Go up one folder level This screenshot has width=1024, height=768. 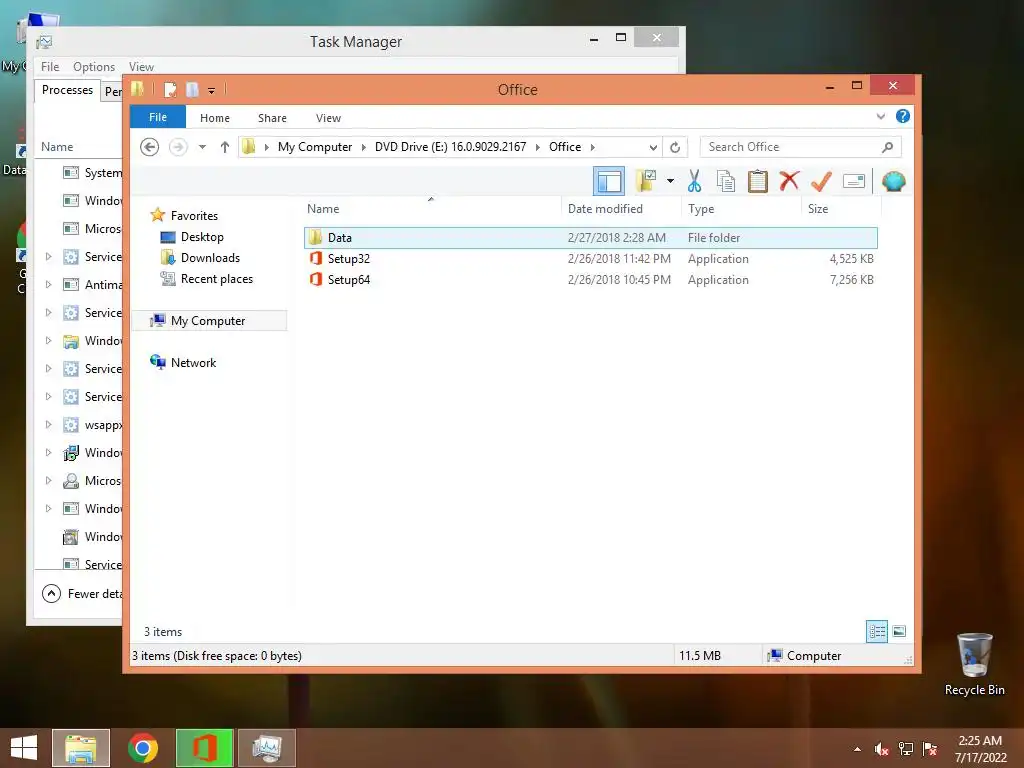[x=225, y=147]
